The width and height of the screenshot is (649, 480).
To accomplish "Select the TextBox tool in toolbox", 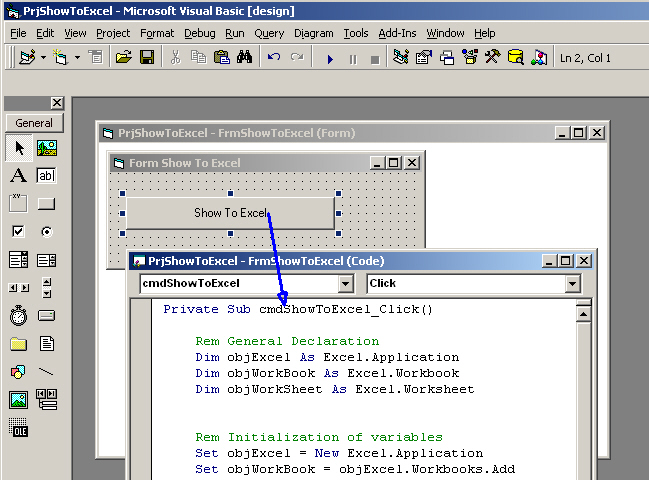I will click(47, 175).
